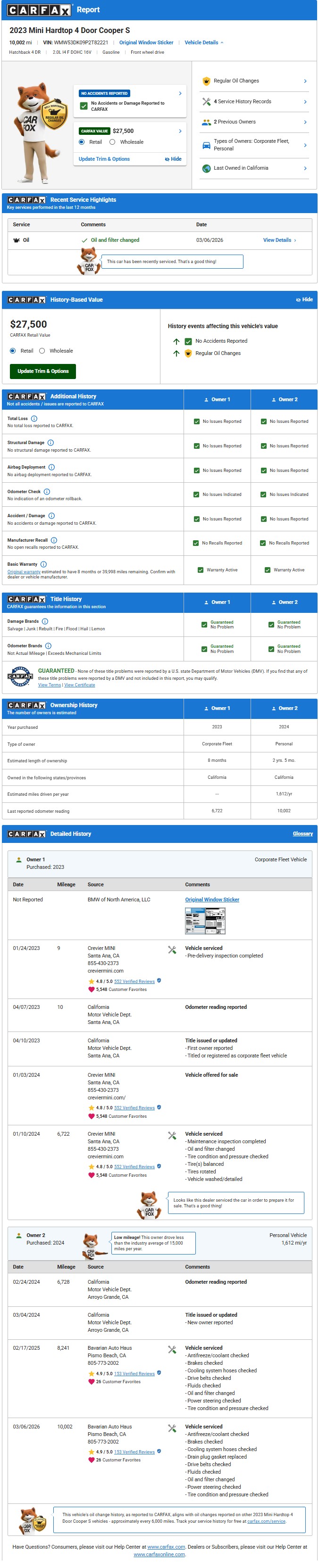Click the VIN number WMW53DK09P2T82221

pyautogui.click(x=81, y=42)
